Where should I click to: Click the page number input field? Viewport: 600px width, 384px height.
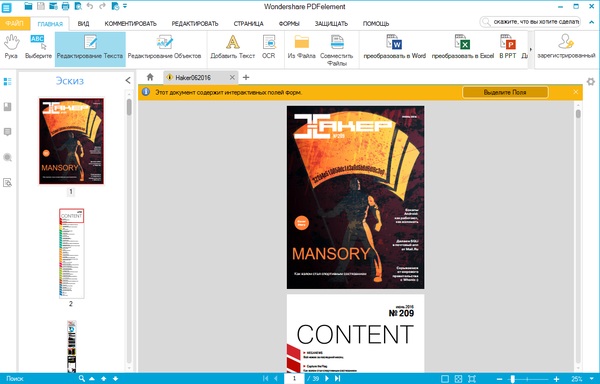tap(294, 378)
